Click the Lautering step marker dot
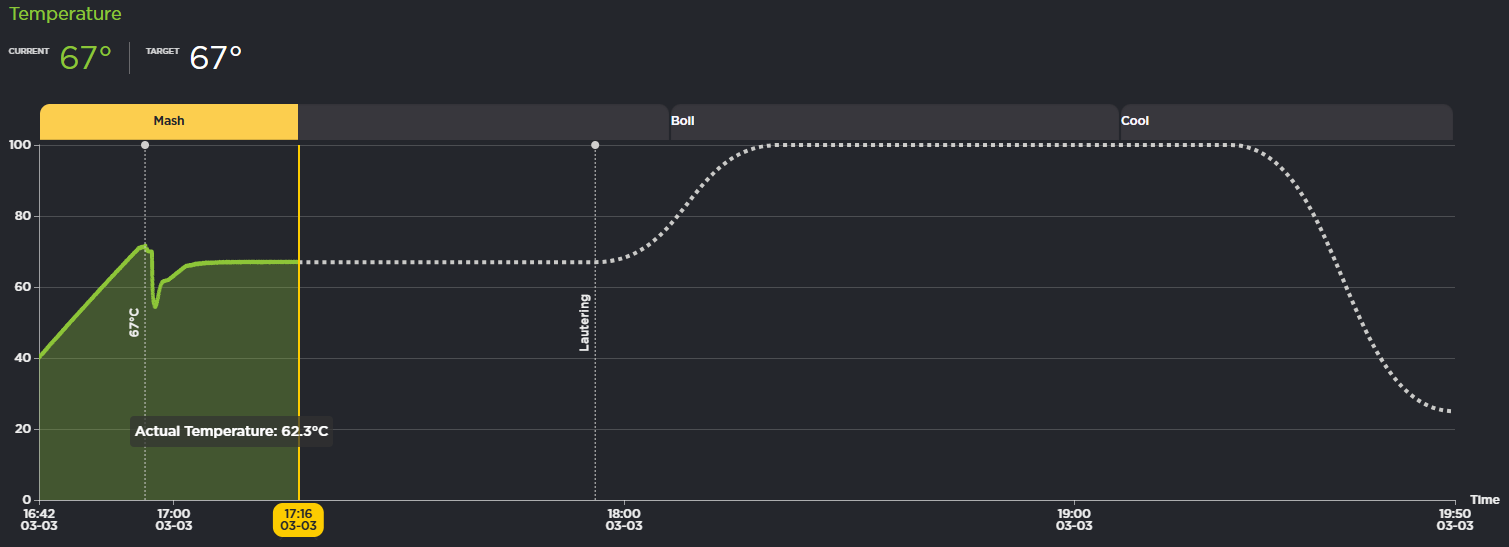 click(x=595, y=145)
